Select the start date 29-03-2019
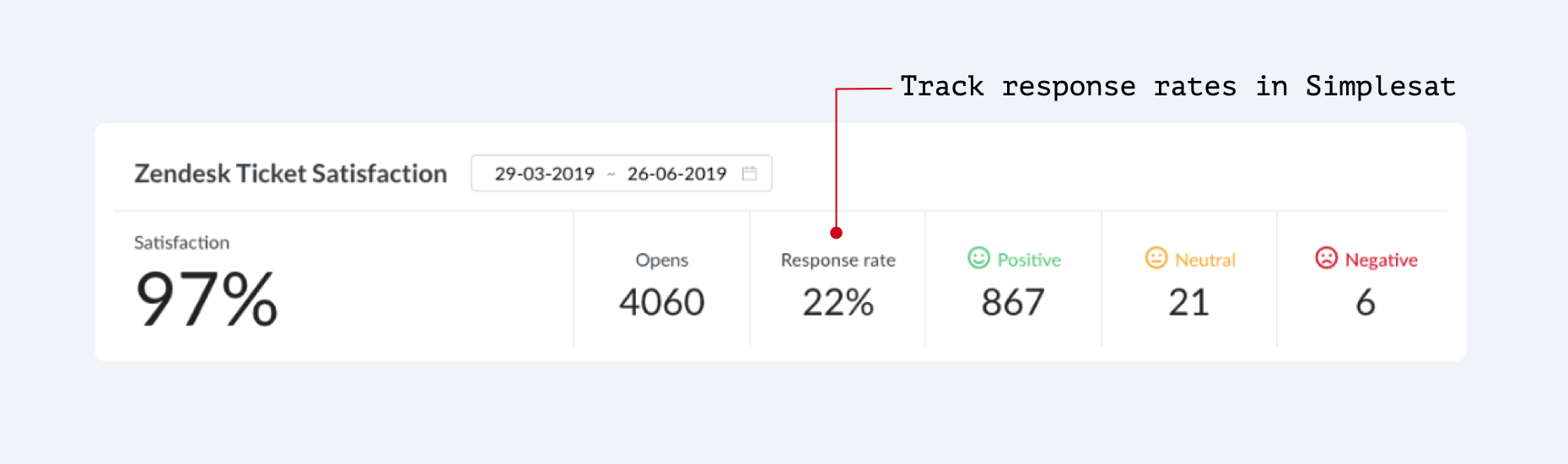This screenshot has height=464, width=1568. (x=544, y=174)
